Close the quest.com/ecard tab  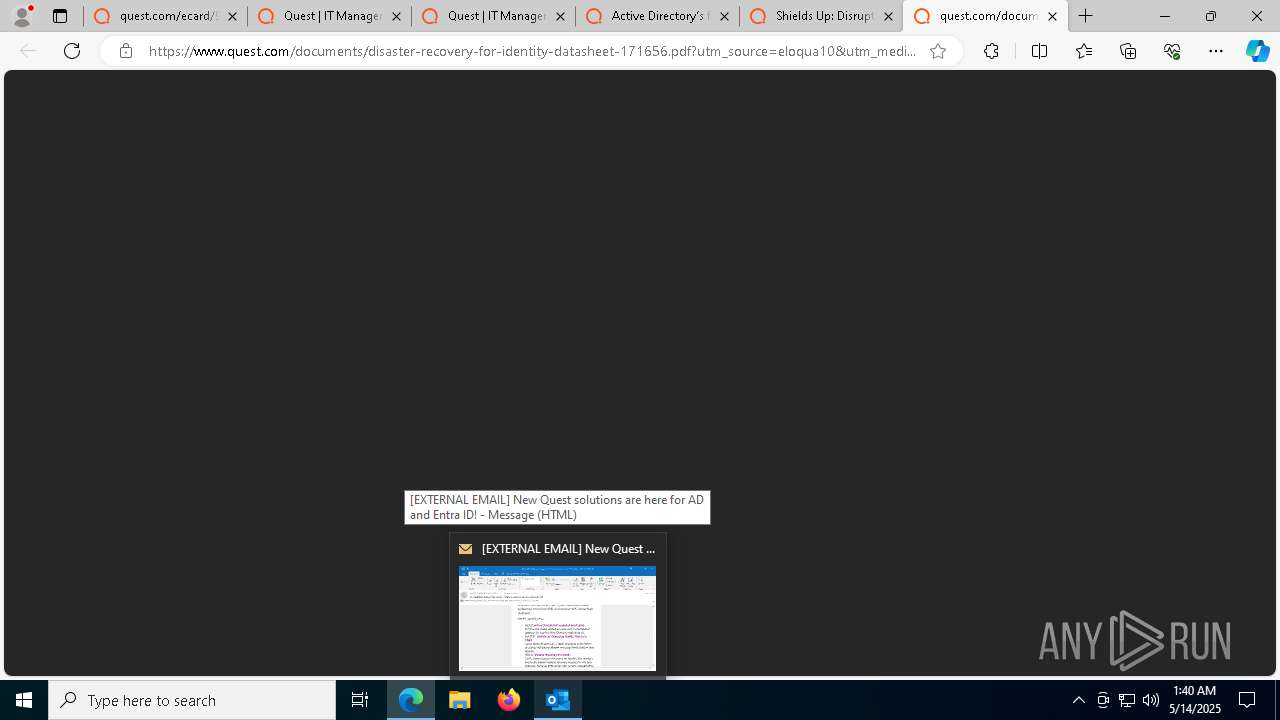point(232,17)
